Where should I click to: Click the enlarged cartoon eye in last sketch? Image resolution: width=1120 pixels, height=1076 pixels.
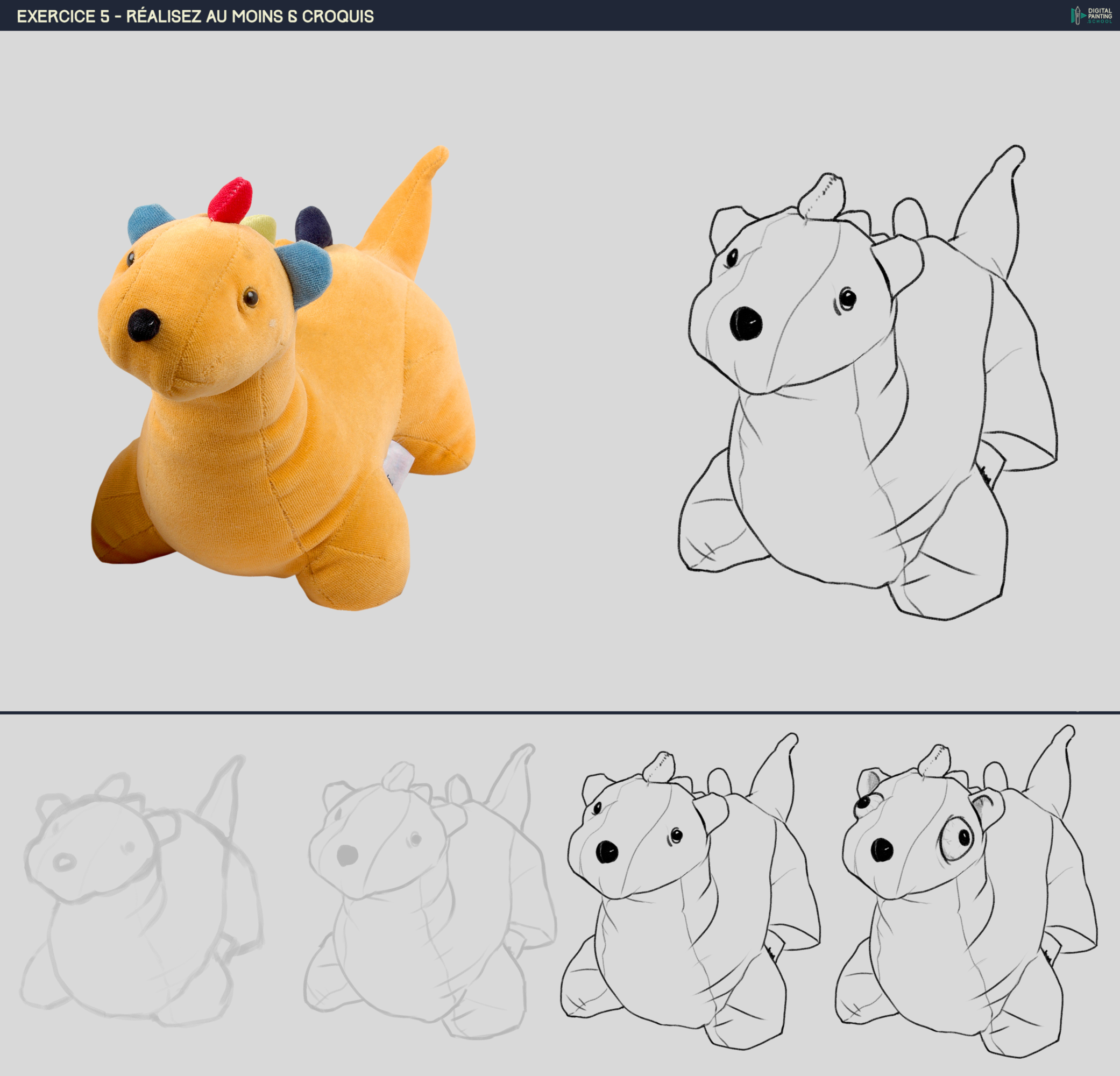click(x=957, y=839)
